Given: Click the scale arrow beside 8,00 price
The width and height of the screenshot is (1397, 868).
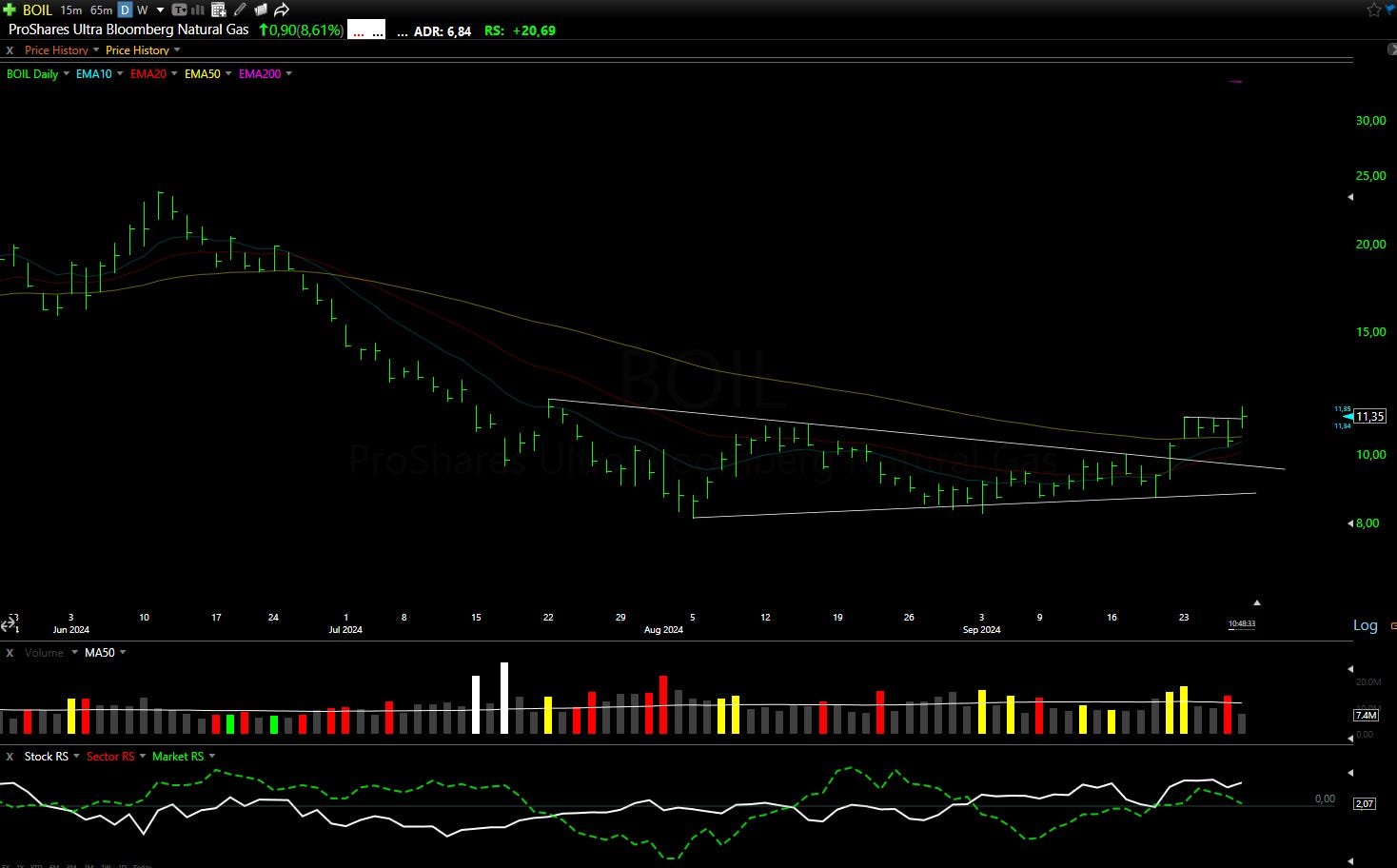Looking at the screenshot, I should tap(1350, 523).
